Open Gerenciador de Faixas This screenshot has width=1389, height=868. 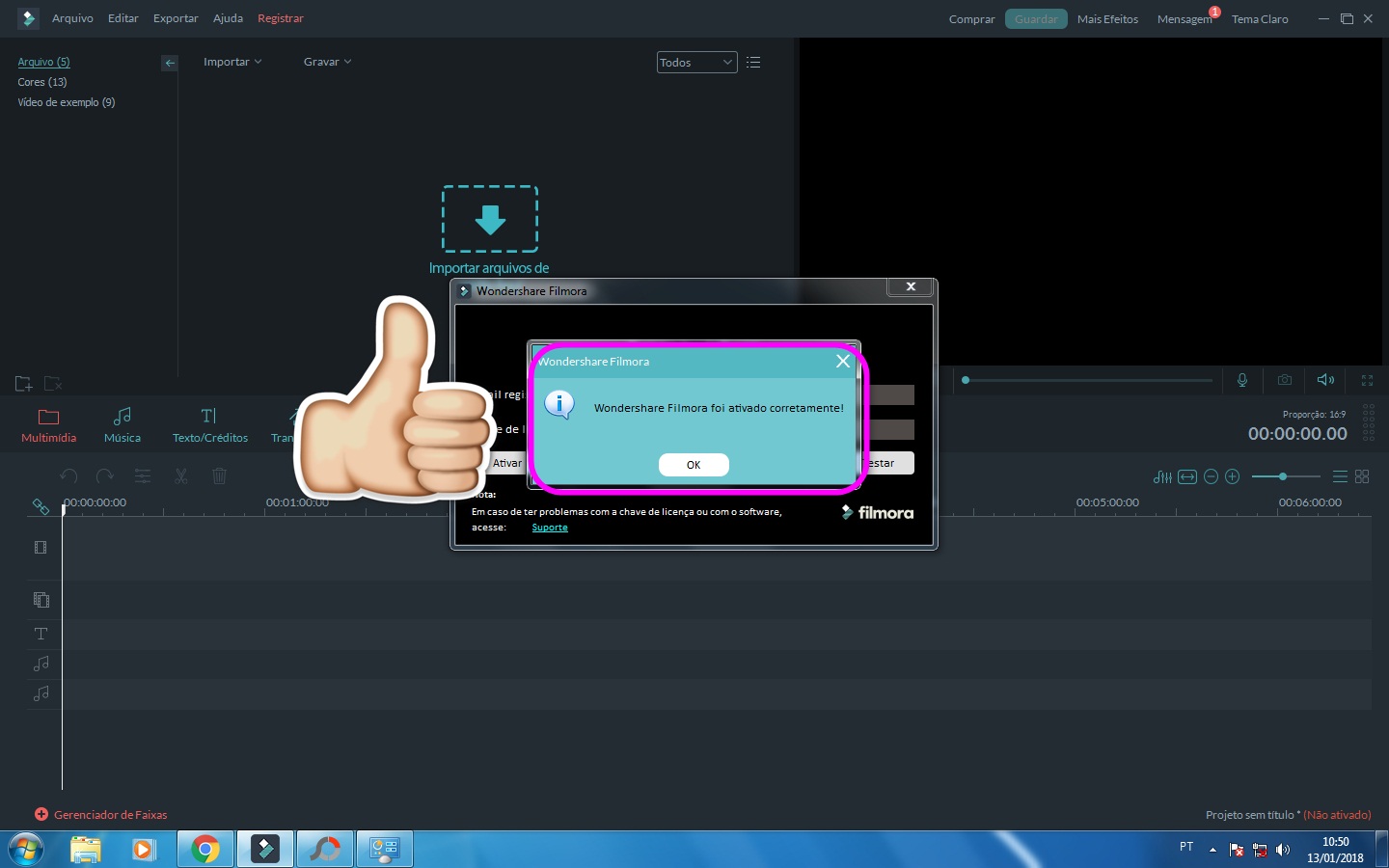(101, 815)
